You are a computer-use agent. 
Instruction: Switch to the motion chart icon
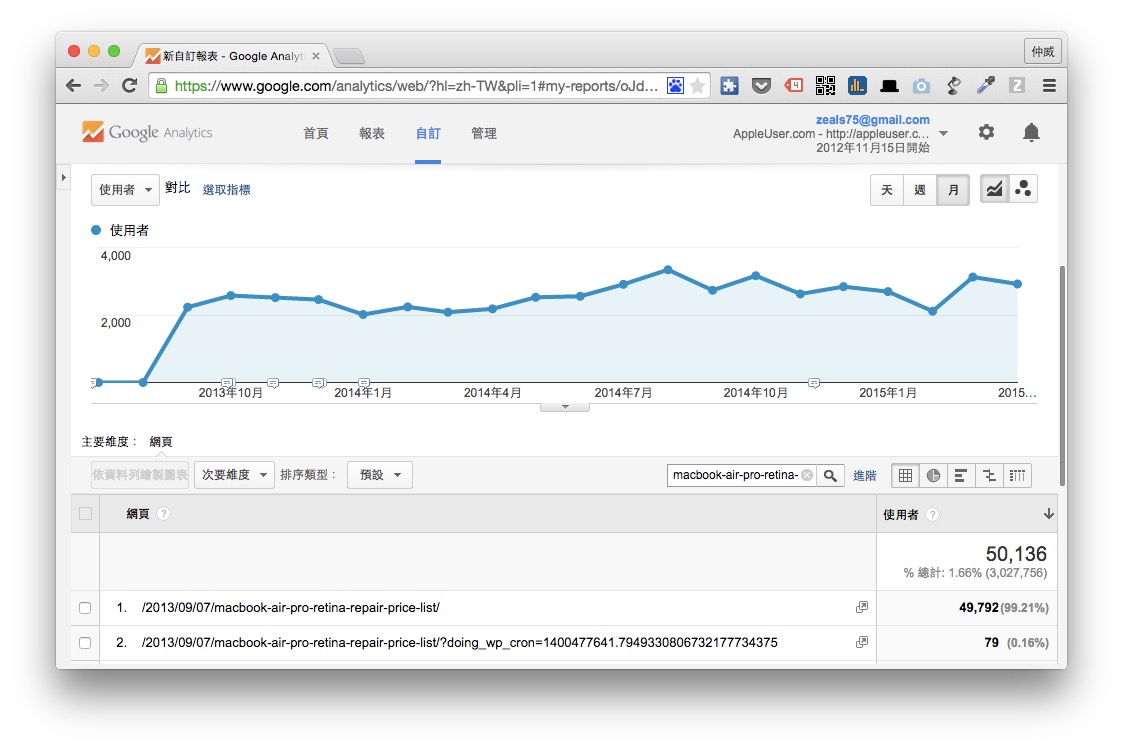[x=1023, y=189]
